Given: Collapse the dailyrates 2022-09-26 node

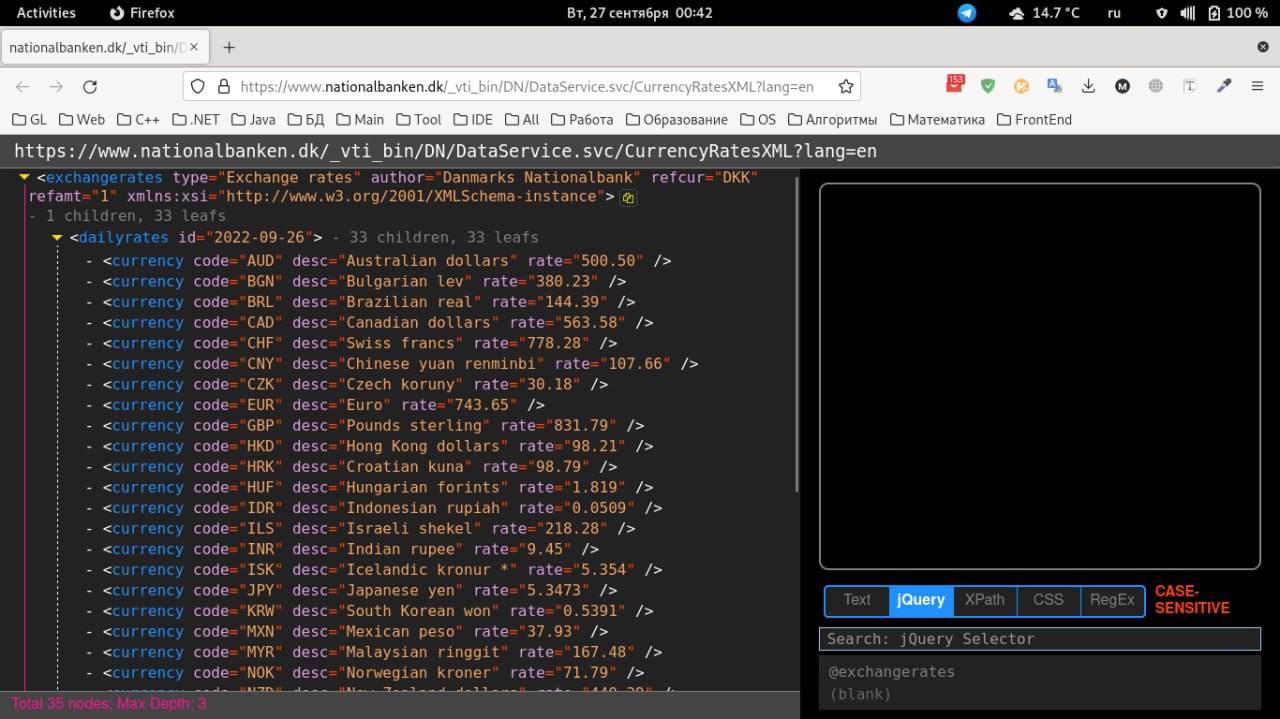Looking at the screenshot, I should coord(57,238).
